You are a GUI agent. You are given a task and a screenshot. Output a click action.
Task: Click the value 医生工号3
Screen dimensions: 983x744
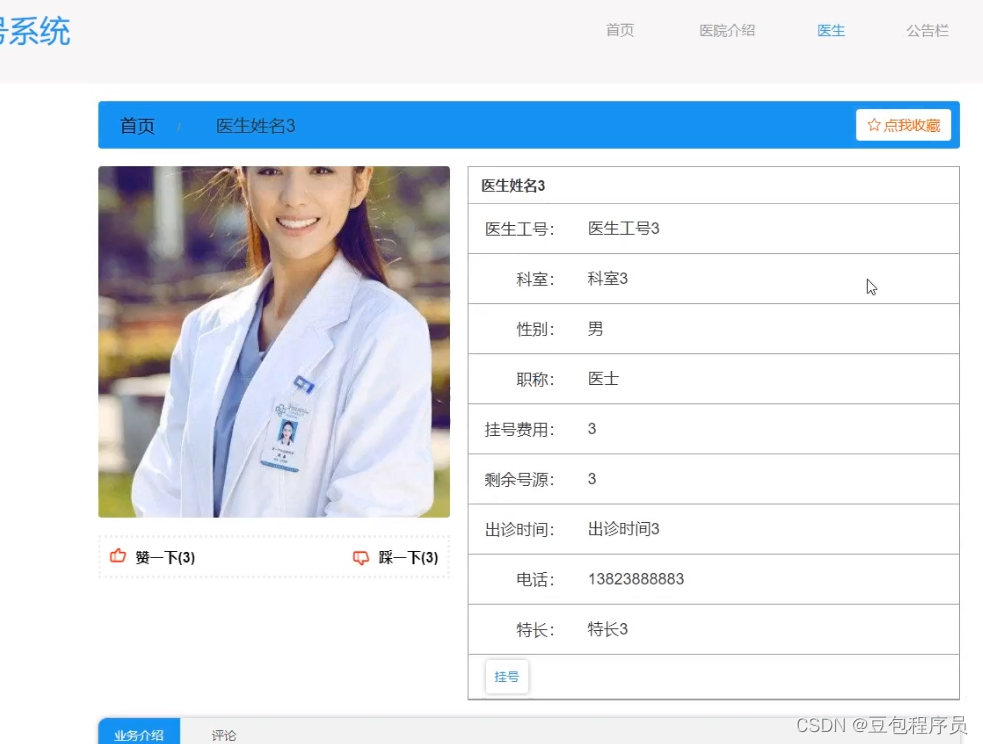623,228
